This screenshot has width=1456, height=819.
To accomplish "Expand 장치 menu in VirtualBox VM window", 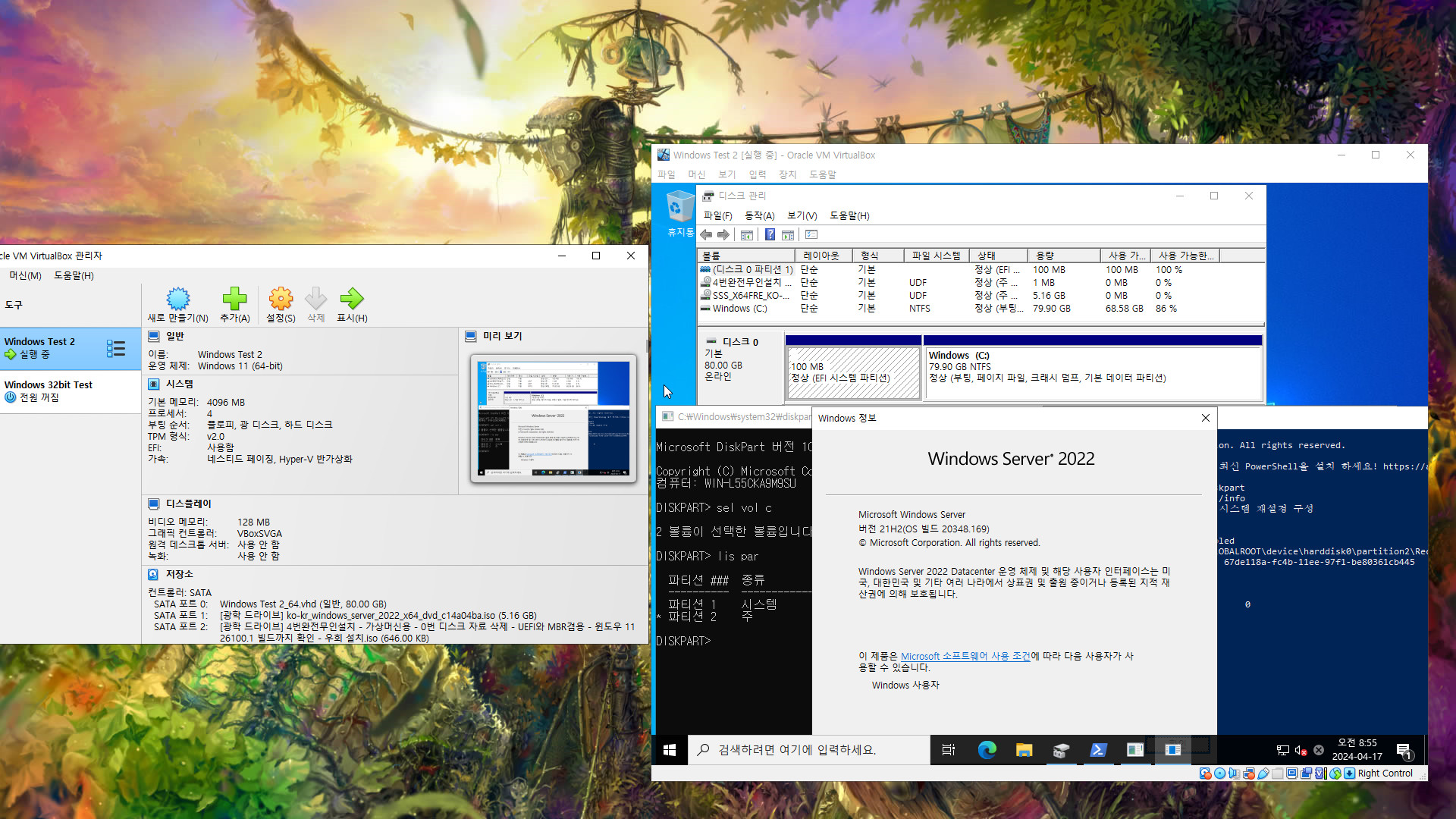I will tap(787, 174).
